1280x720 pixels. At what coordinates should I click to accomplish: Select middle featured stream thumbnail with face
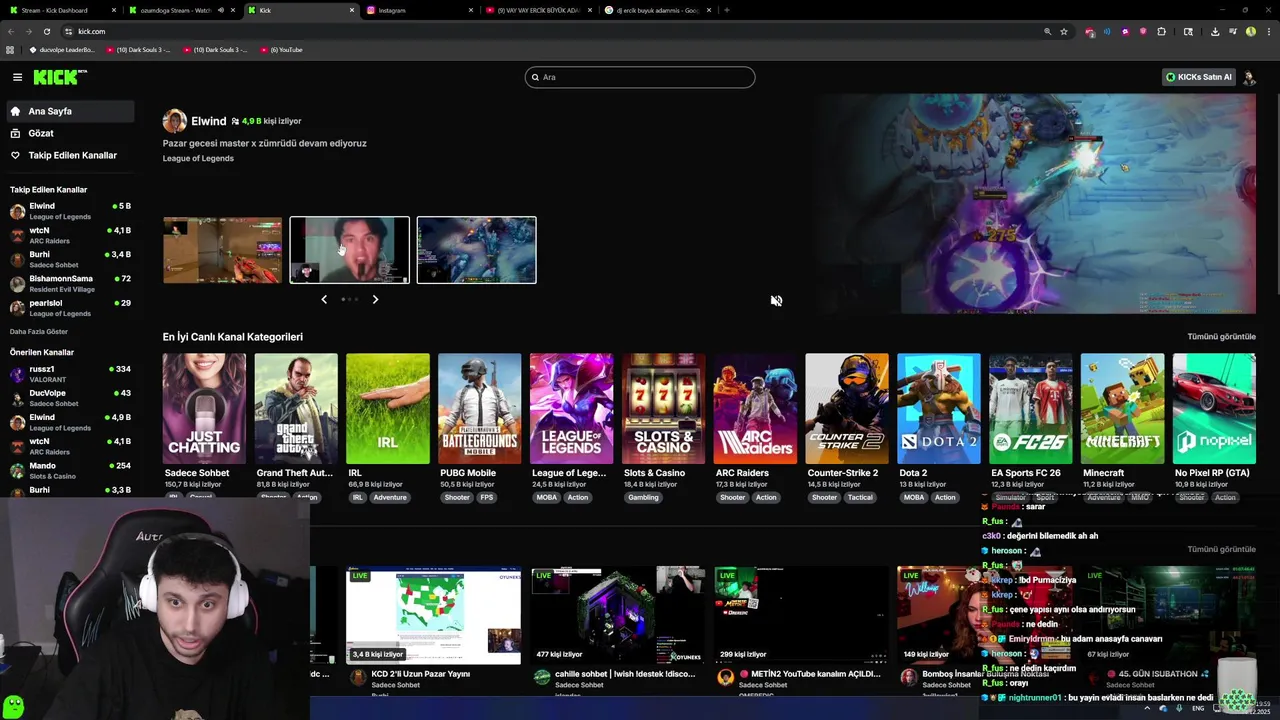pyautogui.click(x=349, y=250)
